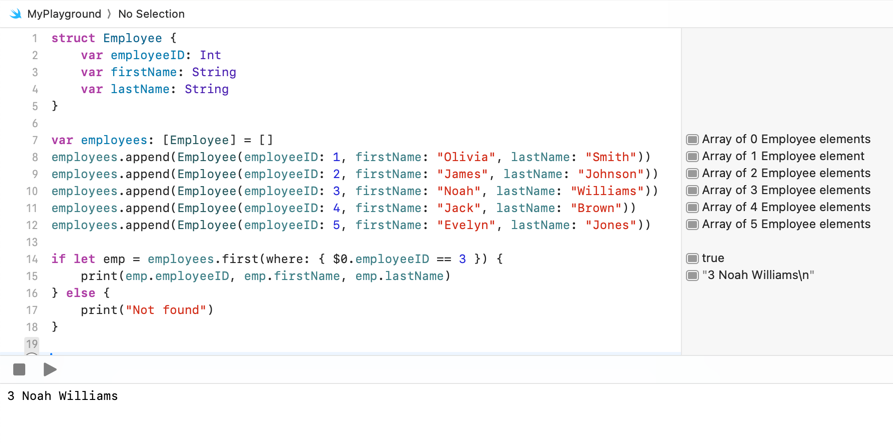Show Quick Look for Array of 3 Employee elements
The height and width of the screenshot is (445, 893).
click(x=693, y=190)
